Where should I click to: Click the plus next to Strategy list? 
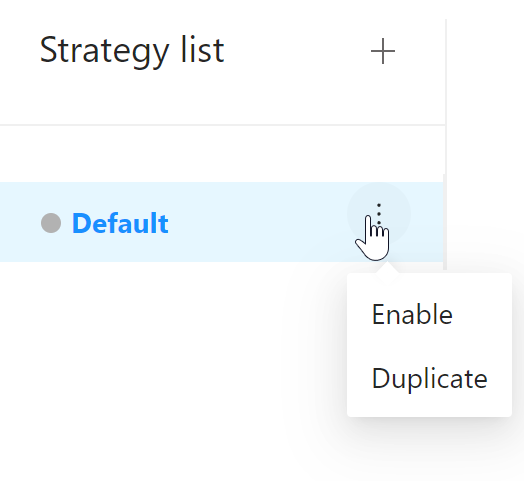(x=383, y=51)
